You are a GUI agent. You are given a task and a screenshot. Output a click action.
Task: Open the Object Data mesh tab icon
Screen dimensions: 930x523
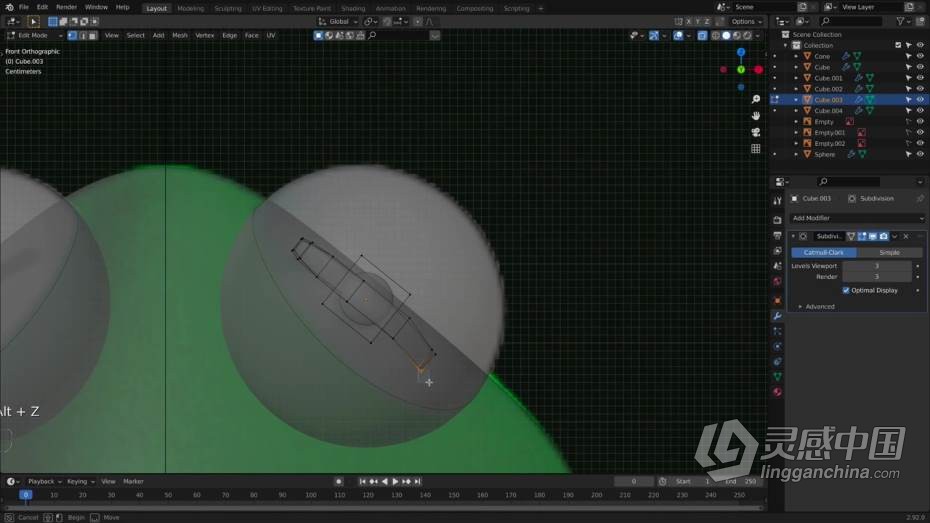(x=777, y=377)
